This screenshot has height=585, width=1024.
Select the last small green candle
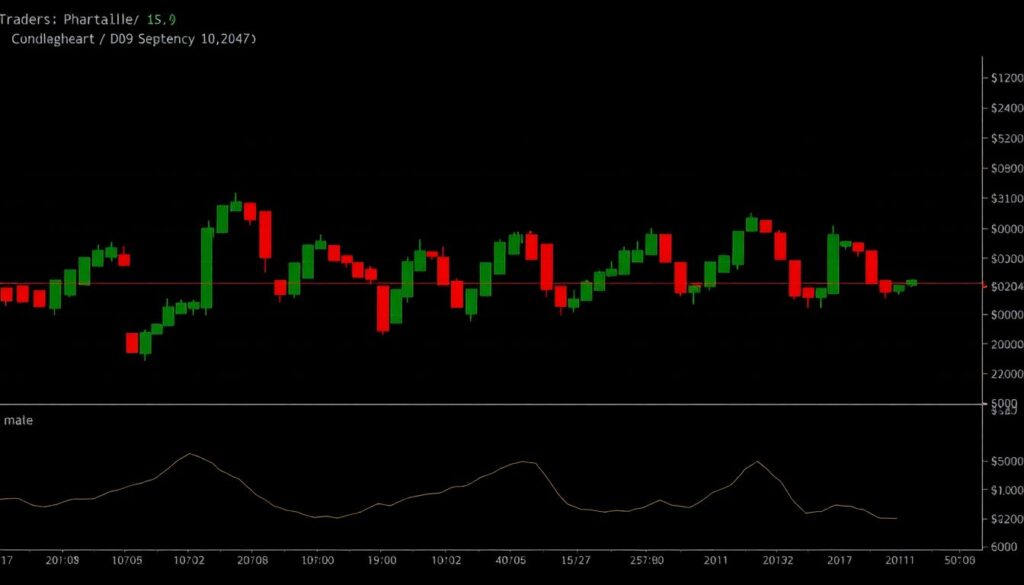click(911, 283)
